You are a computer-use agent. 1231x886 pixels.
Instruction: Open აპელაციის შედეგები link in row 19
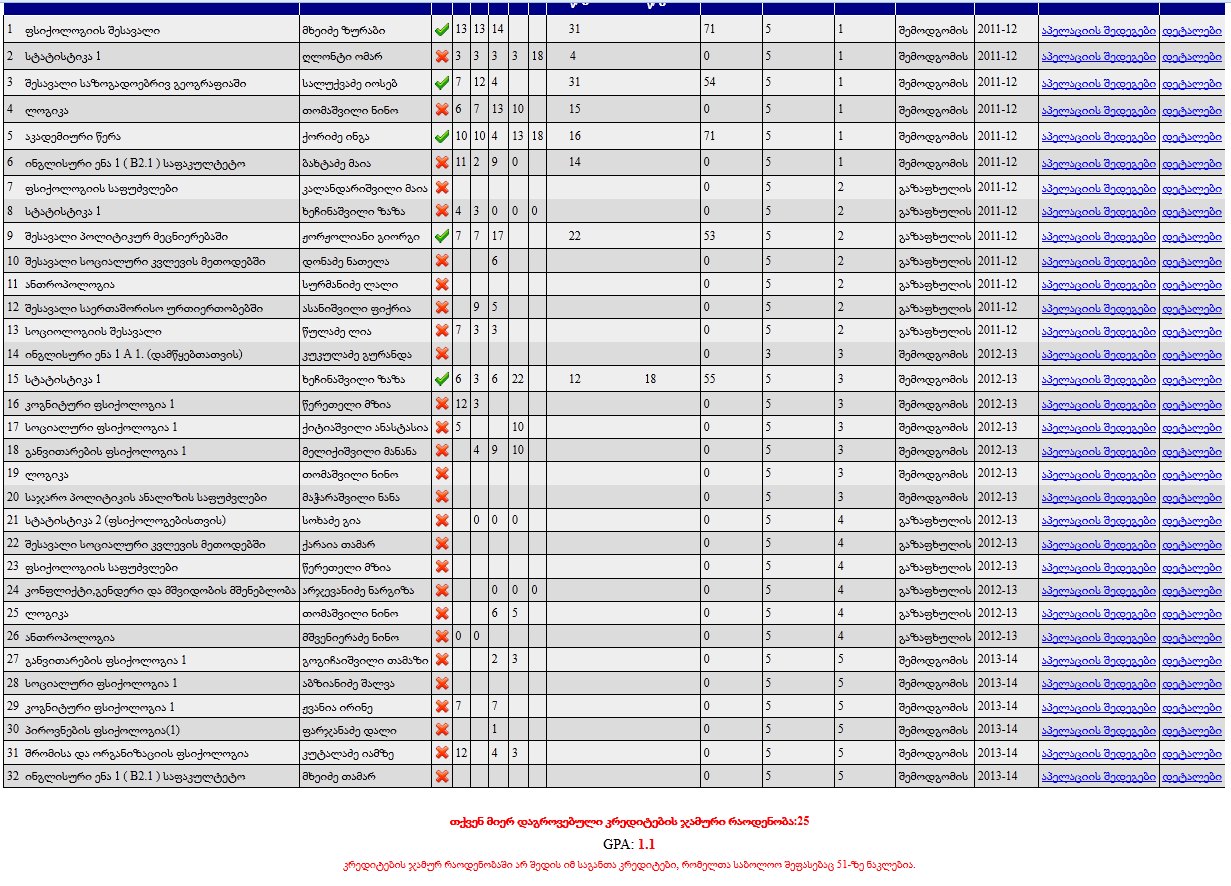pyautogui.click(x=1098, y=475)
